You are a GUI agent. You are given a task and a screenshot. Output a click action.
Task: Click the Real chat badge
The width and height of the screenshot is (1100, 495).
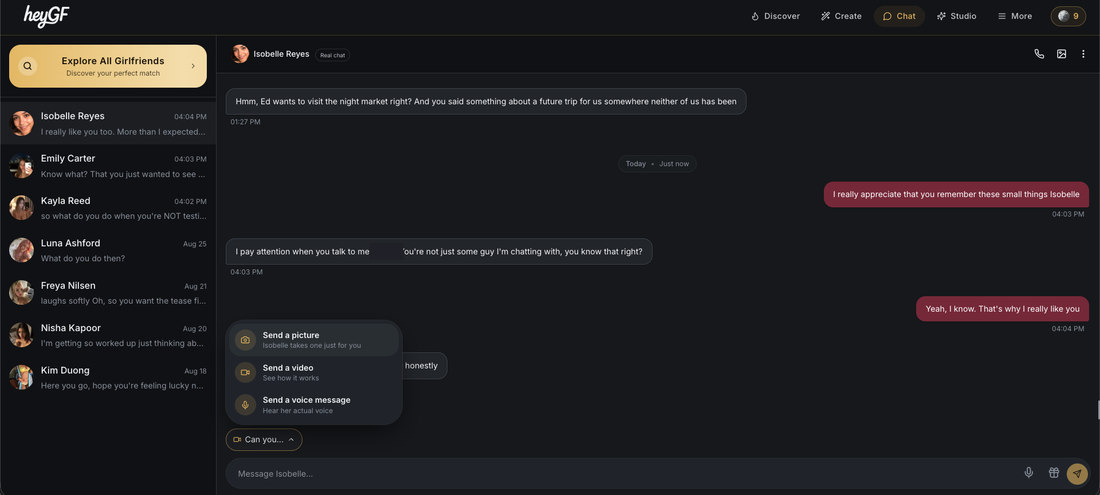click(x=333, y=55)
